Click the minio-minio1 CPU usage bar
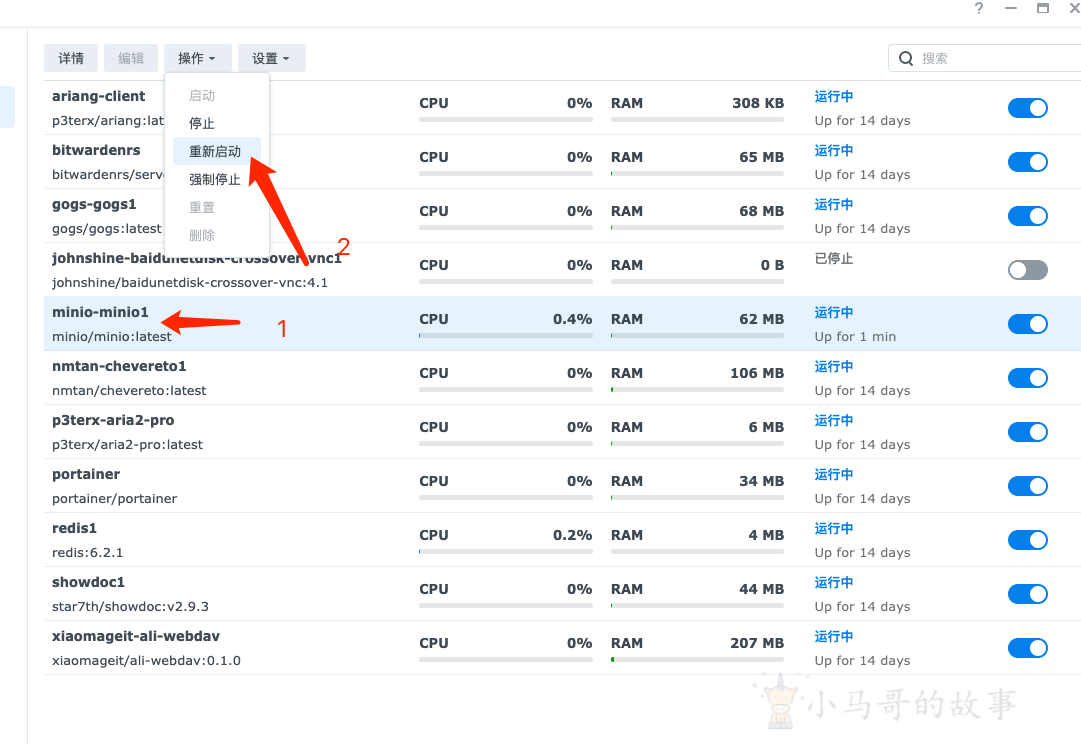This screenshot has width=1081, height=744. tap(506, 336)
